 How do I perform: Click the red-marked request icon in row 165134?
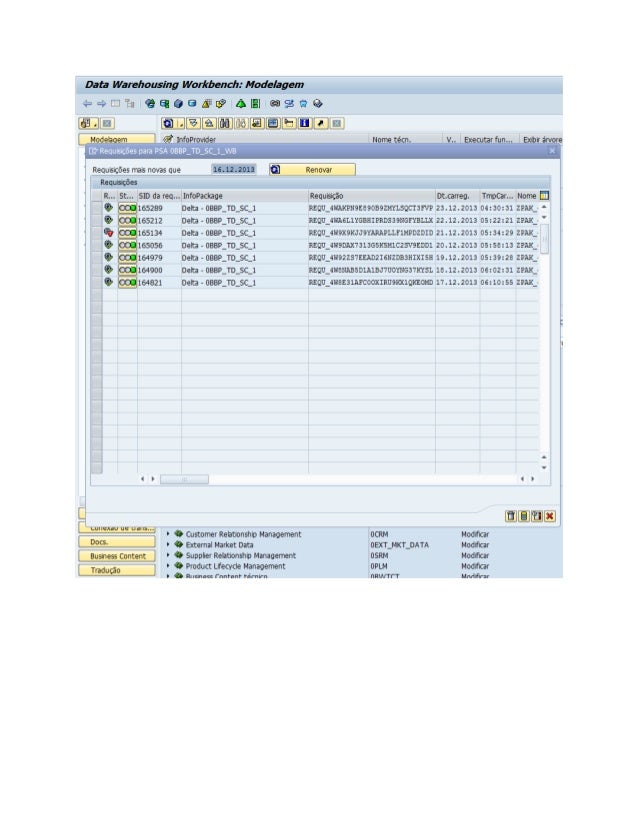pos(109,232)
